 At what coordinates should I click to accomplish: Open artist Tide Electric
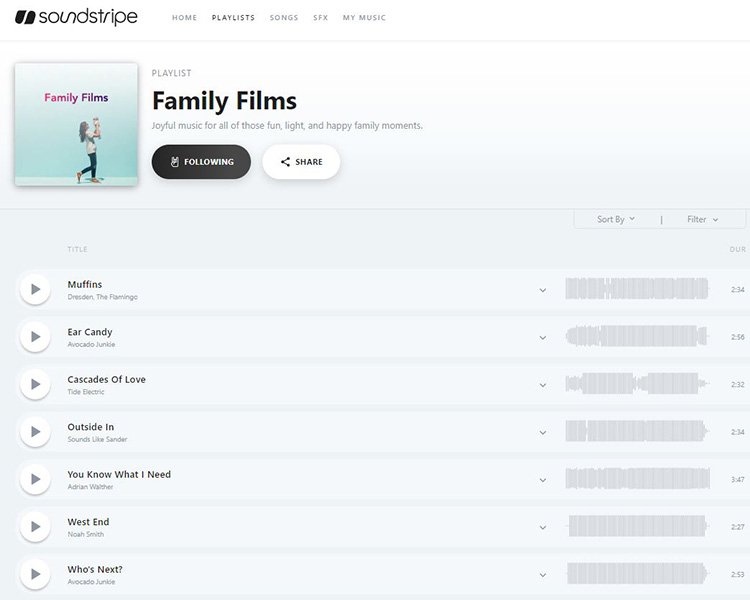click(86, 392)
